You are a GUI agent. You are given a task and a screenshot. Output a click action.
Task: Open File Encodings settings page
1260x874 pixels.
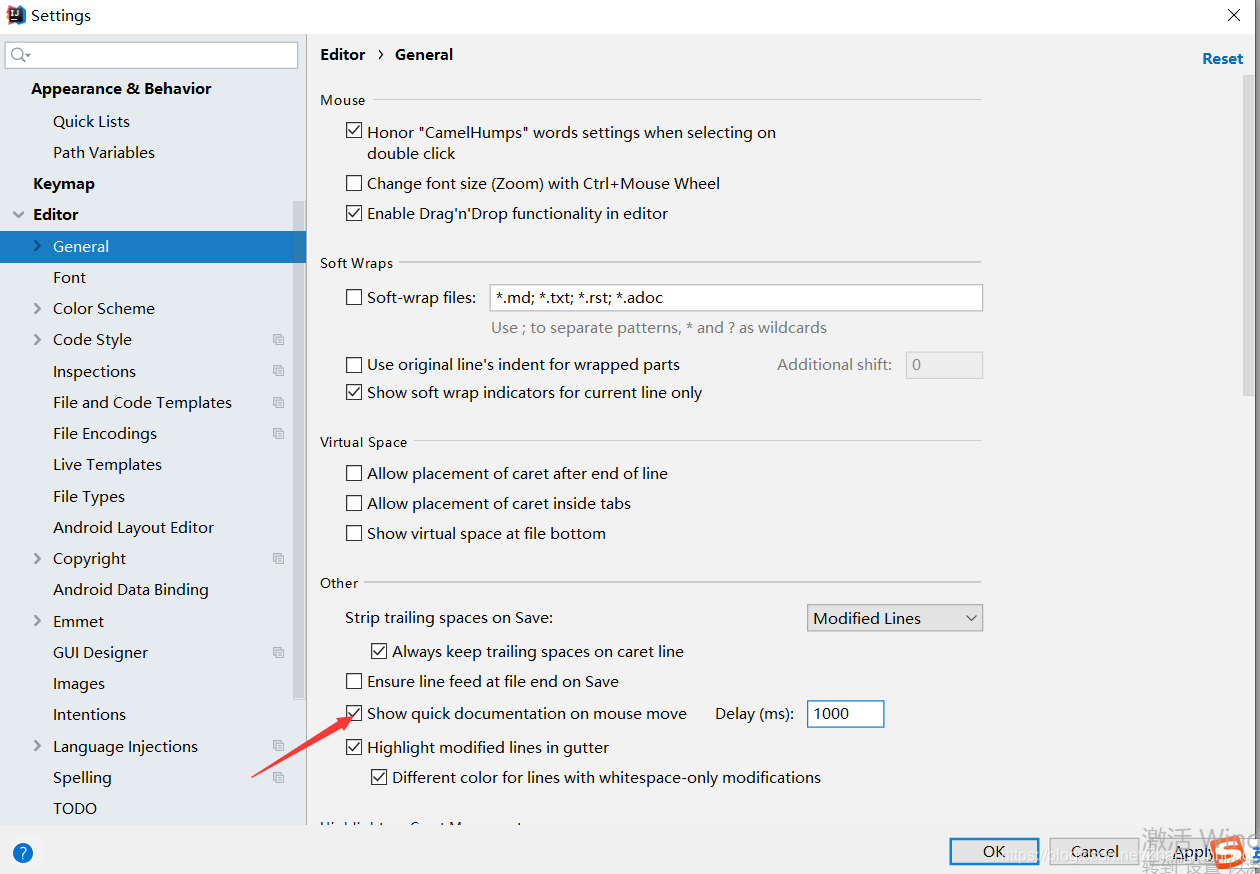coord(105,433)
